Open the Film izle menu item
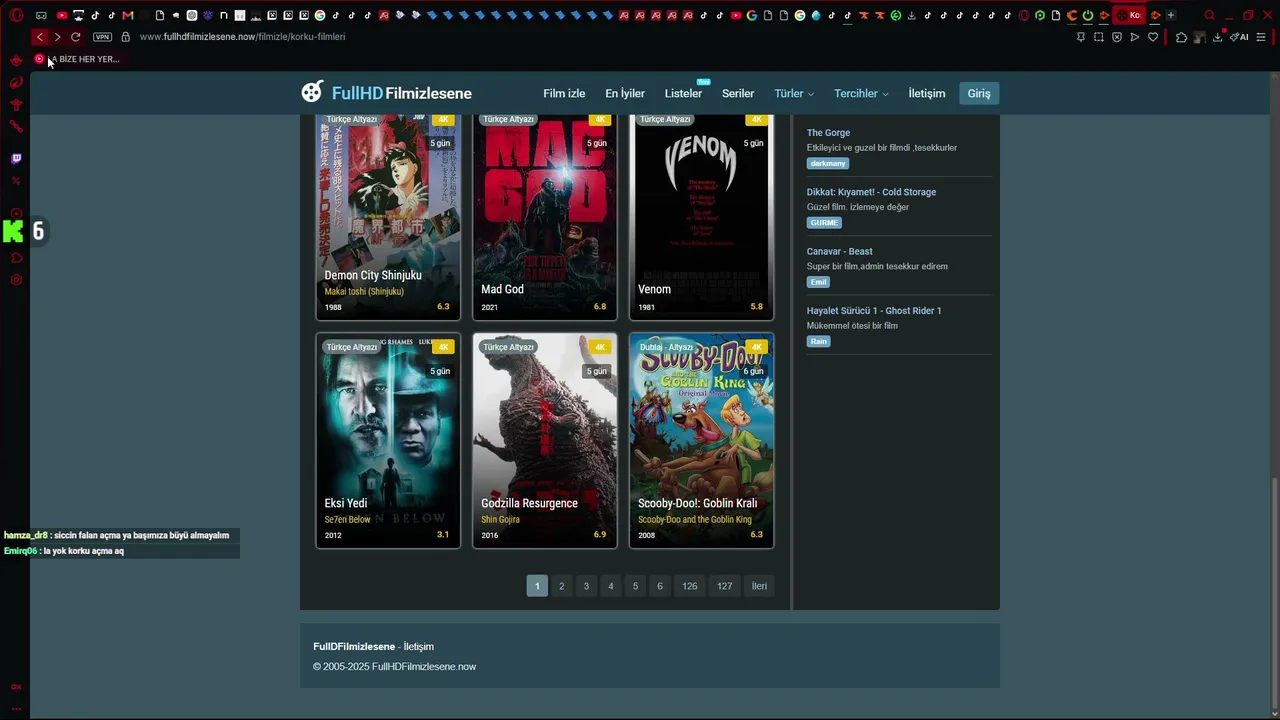The width and height of the screenshot is (1280, 720). click(564, 93)
